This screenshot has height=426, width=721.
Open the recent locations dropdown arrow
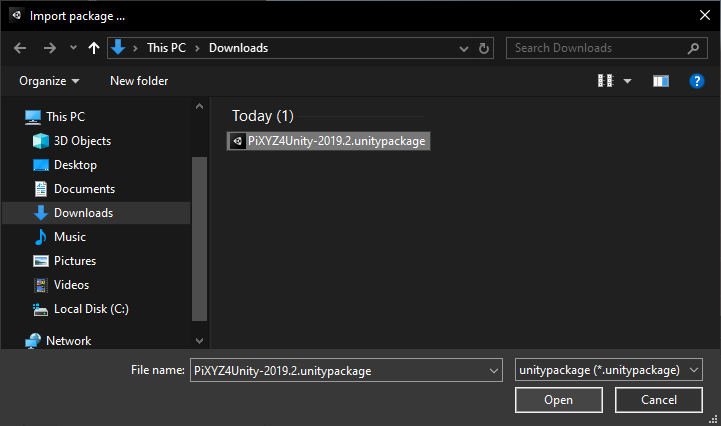(x=73, y=48)
